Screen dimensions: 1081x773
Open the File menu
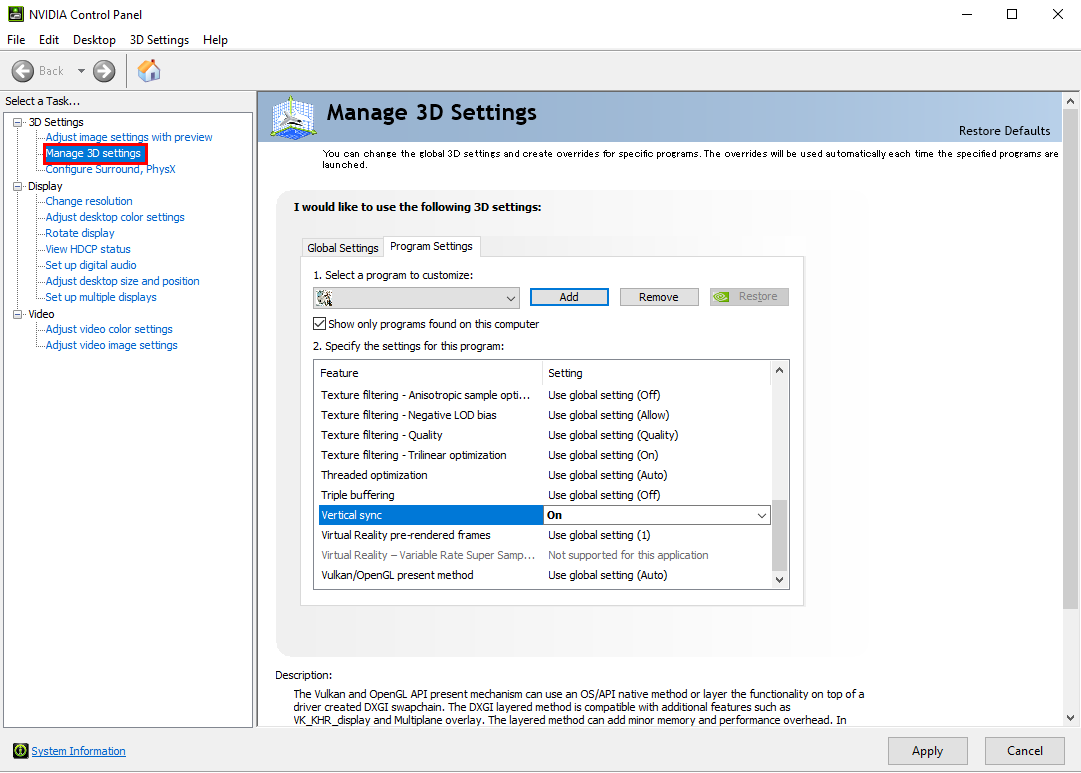point(16,40)
